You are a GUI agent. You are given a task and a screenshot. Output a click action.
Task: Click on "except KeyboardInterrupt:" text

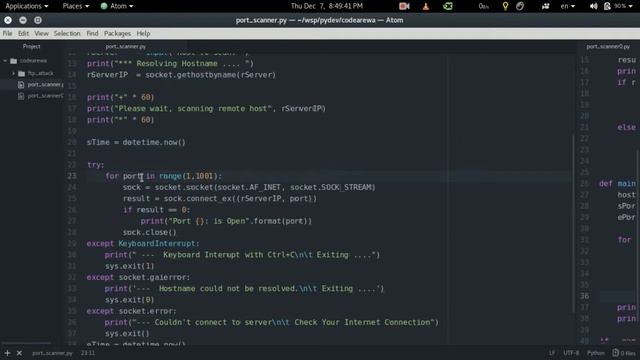[143, 244]
